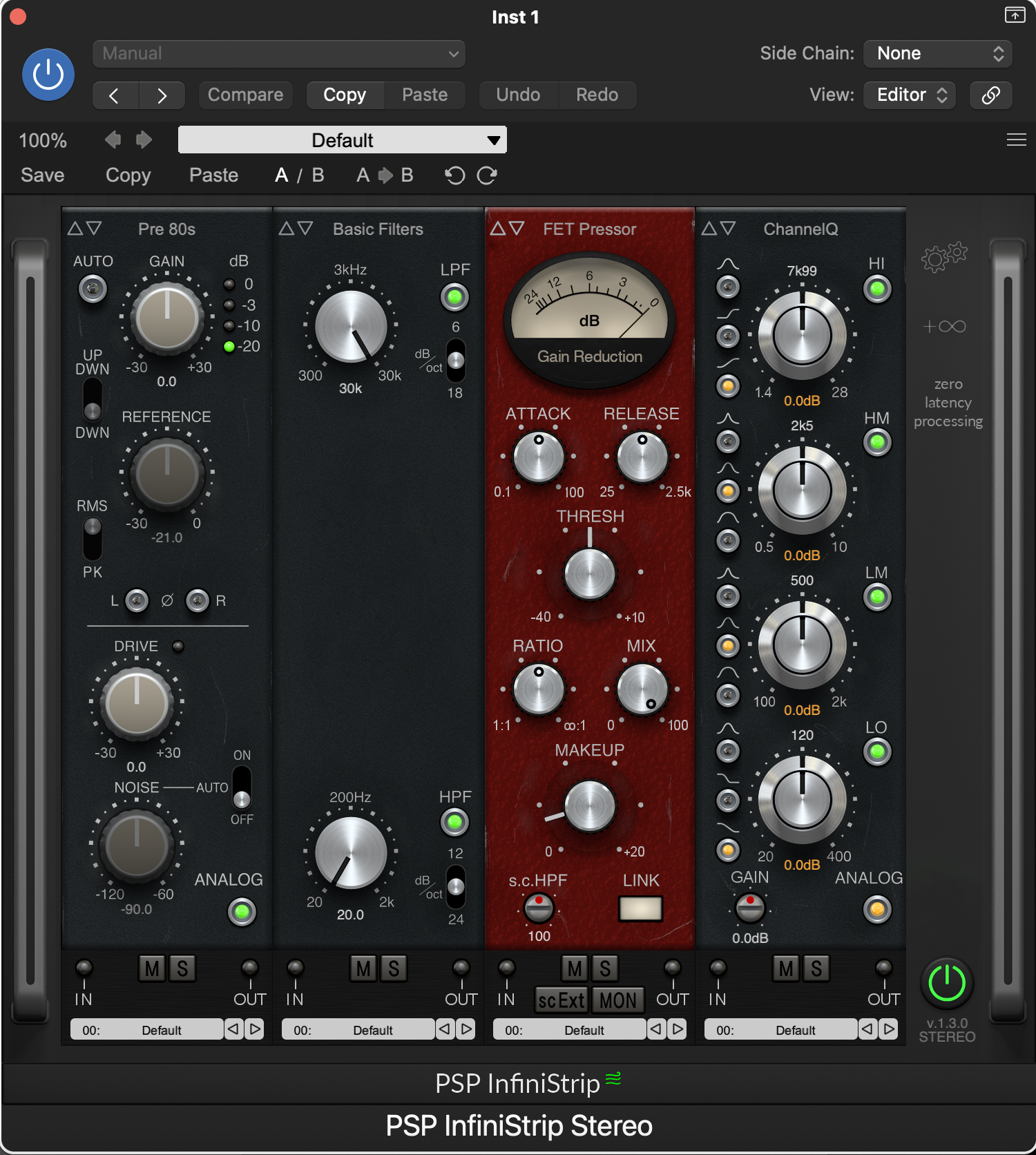Click Copy in the PSP preset bar
Viewport: 1036px width, 1155px height.
128,175
